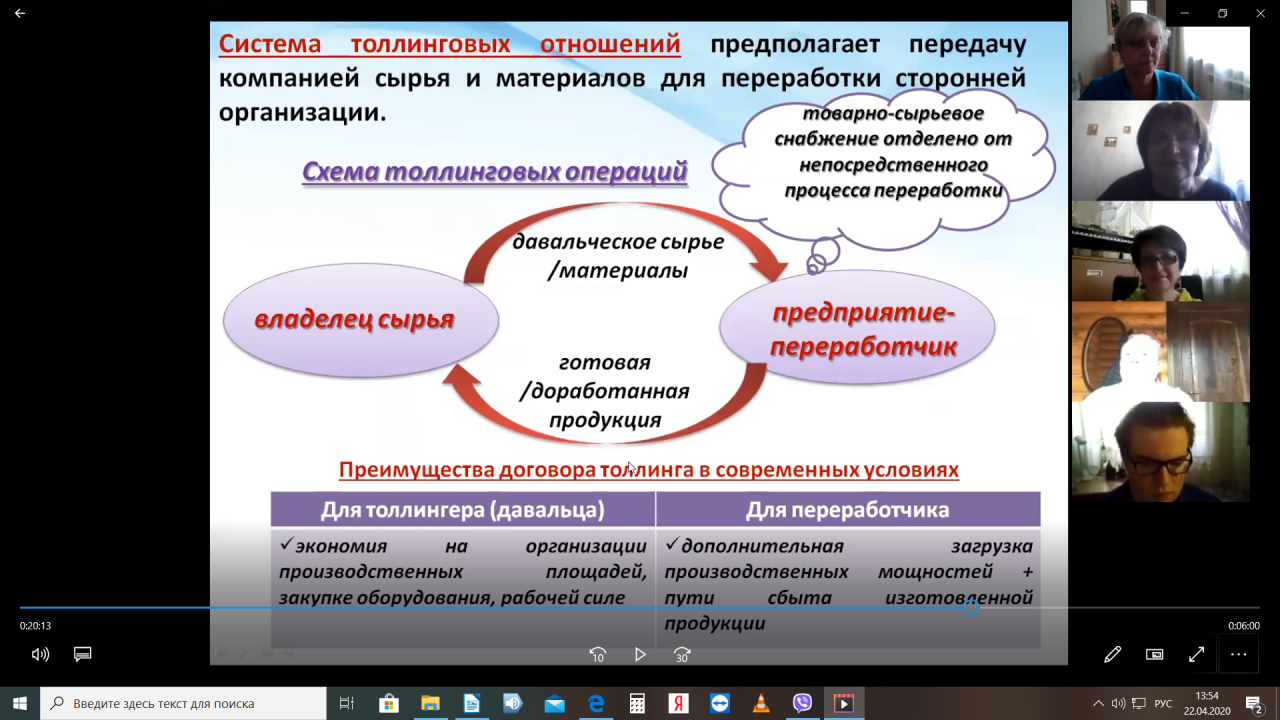Open Viber from the taskbar
This screenshot has width=1280, height=720.
click(802, 703)
